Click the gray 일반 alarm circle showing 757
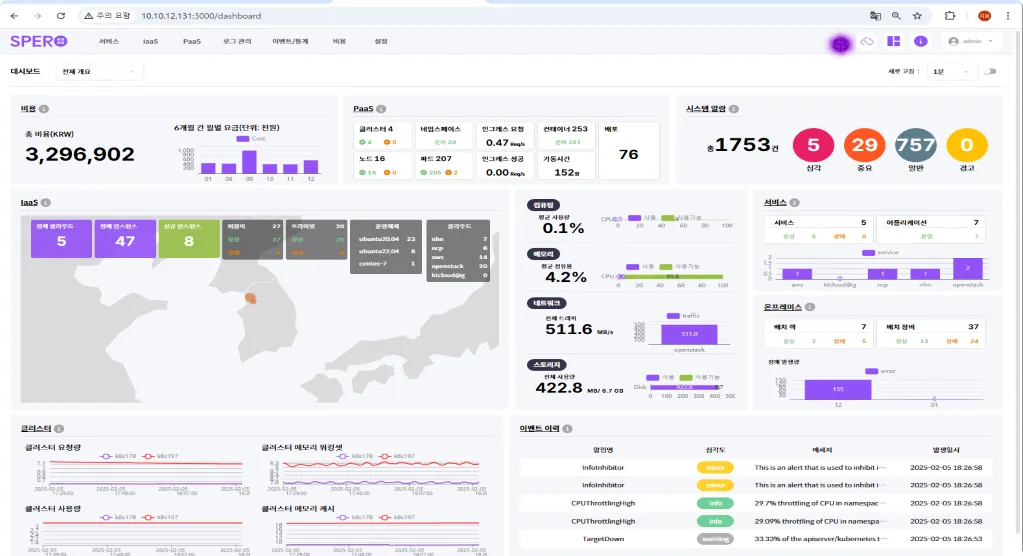Viewport: 1023px width, 556px height. click(x=915, y=145)
